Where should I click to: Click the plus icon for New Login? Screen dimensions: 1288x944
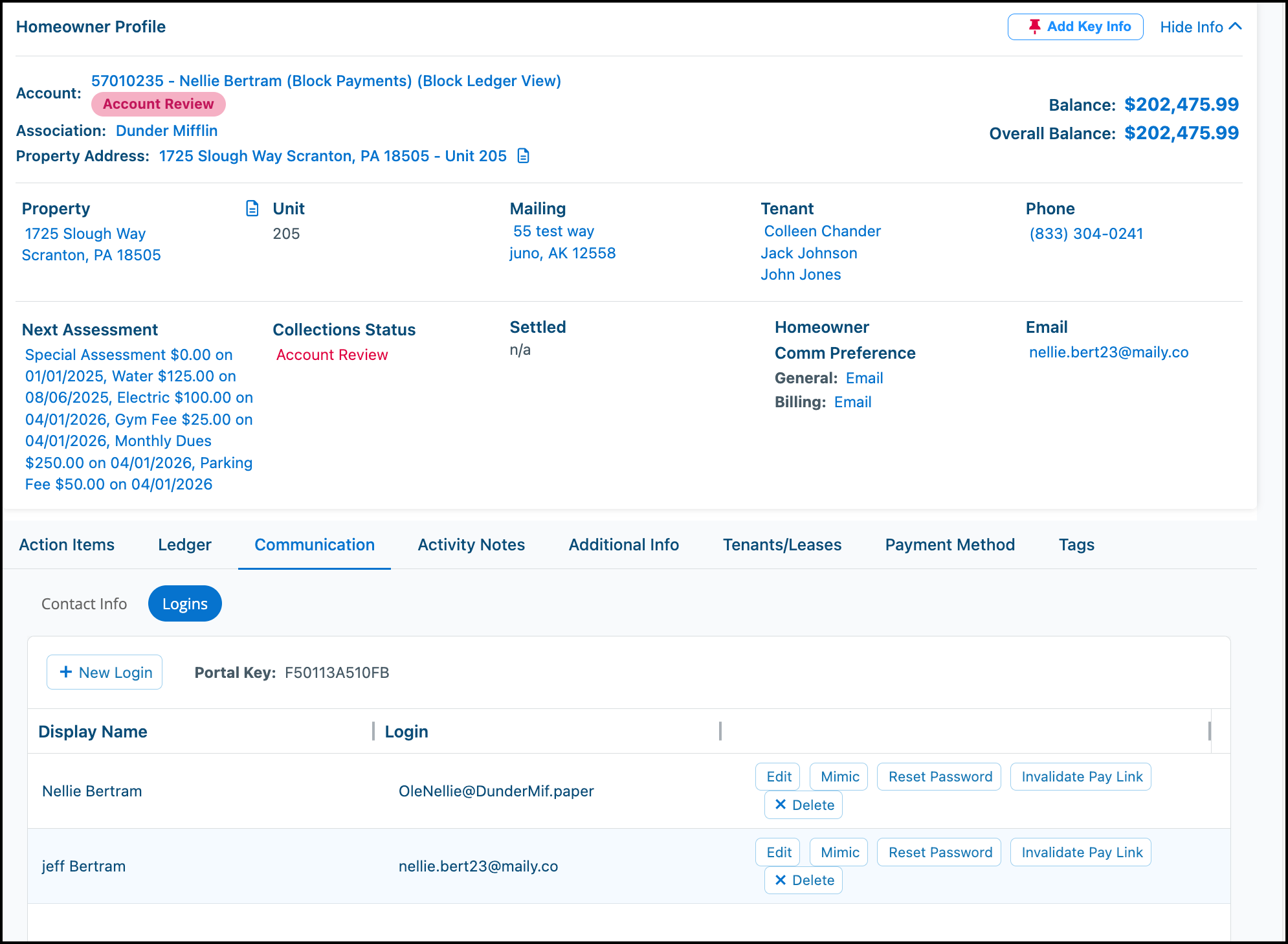pyautogui.click(x=66, y=672)
